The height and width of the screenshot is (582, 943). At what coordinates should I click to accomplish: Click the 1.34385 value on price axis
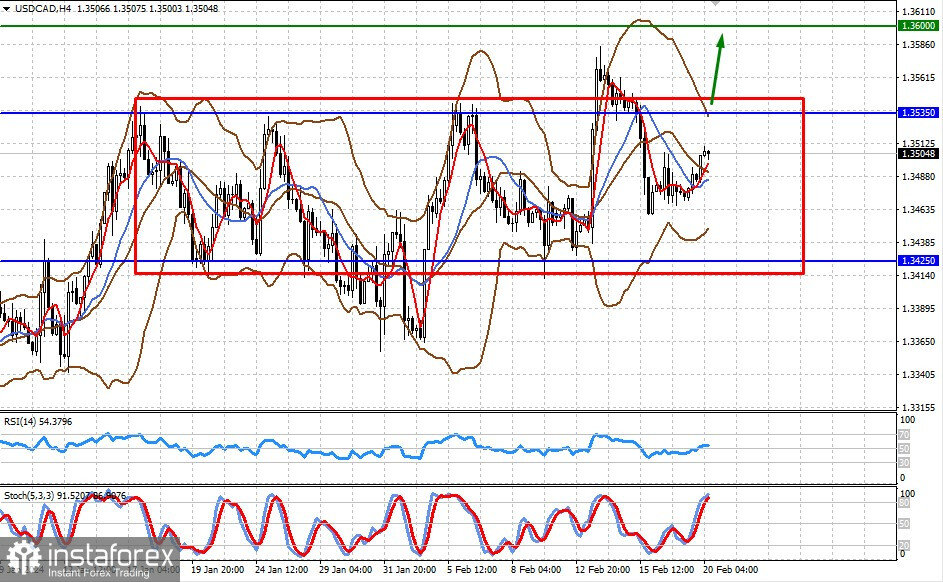point(919,243)
